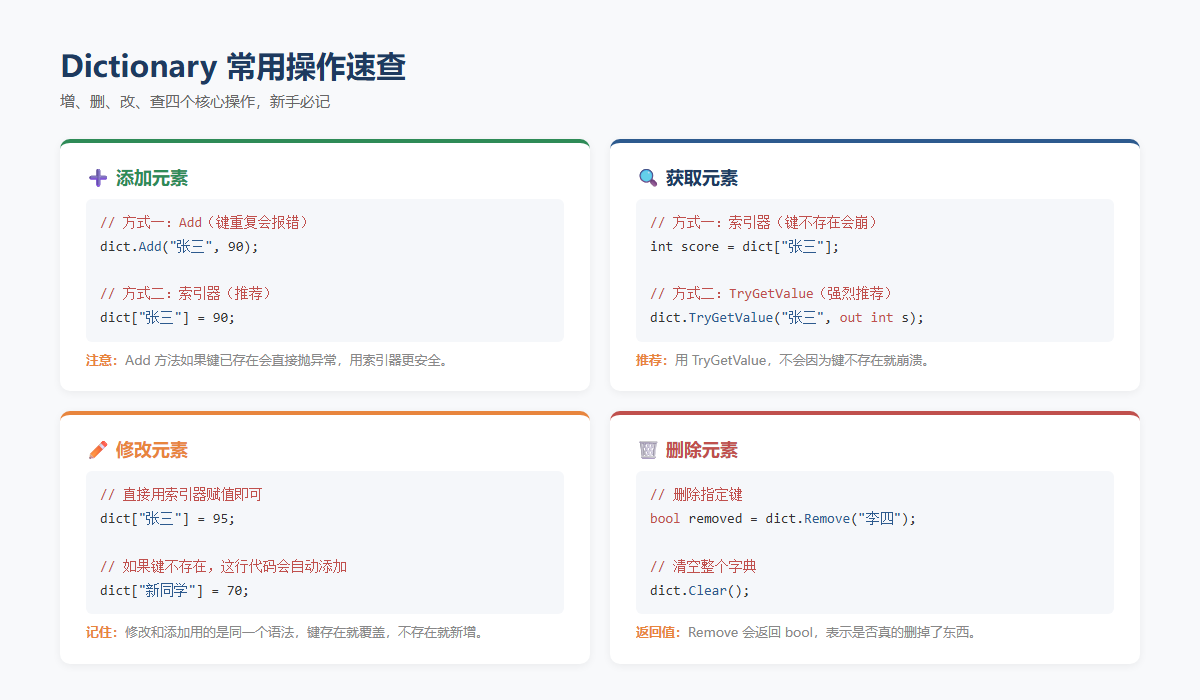
Task: Click the comment 删除指定键
Action: pyautogui.click(x=696, y=494)
